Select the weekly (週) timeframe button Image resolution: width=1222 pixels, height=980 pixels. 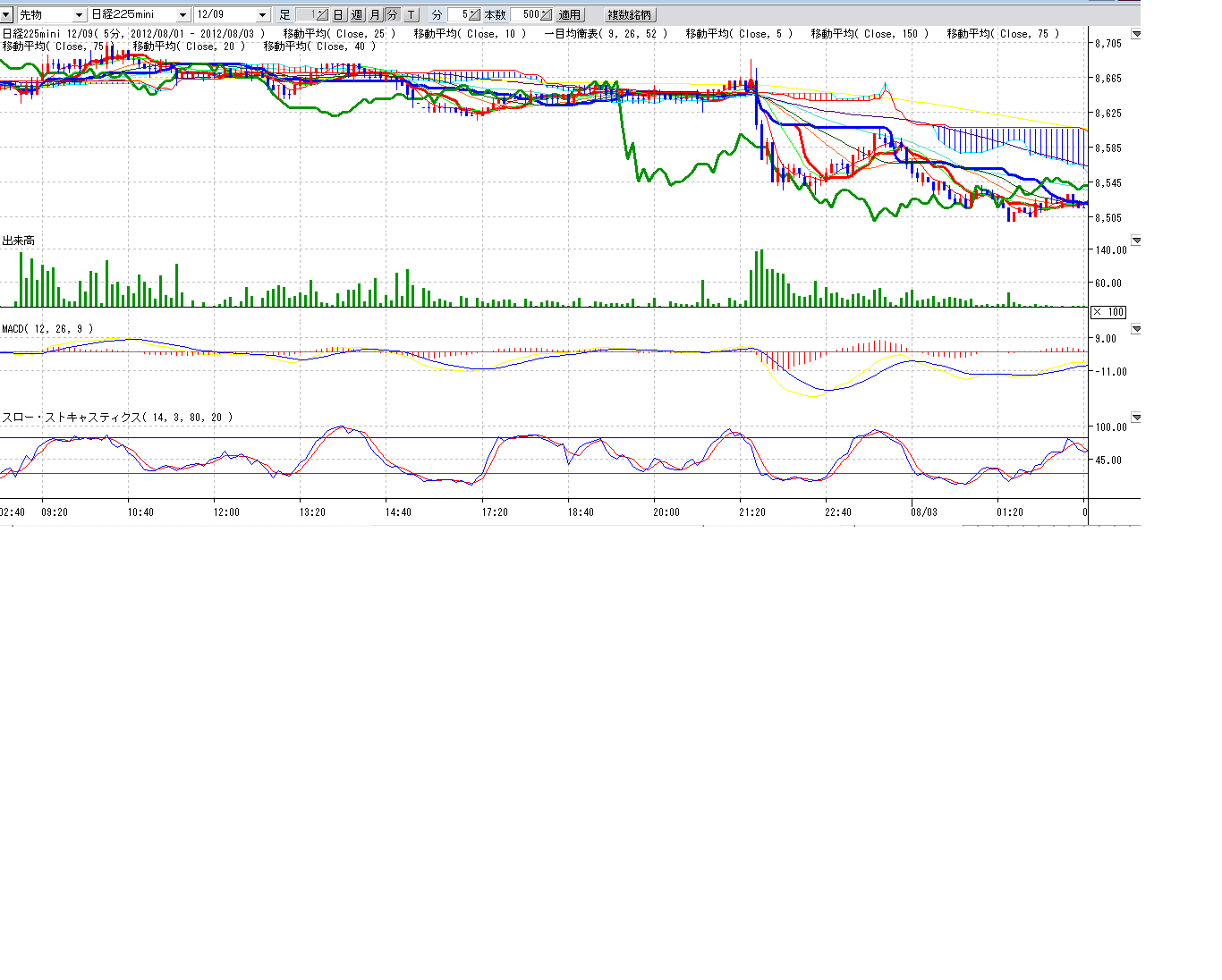click(357, 15)
